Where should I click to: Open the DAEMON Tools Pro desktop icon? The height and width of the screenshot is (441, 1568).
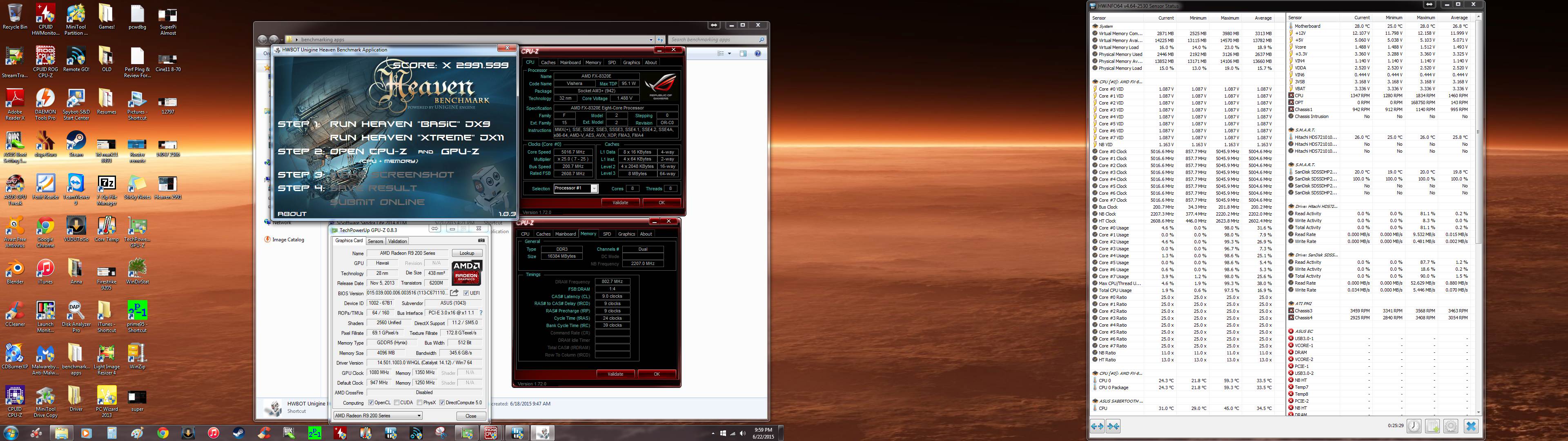point(45,104)
